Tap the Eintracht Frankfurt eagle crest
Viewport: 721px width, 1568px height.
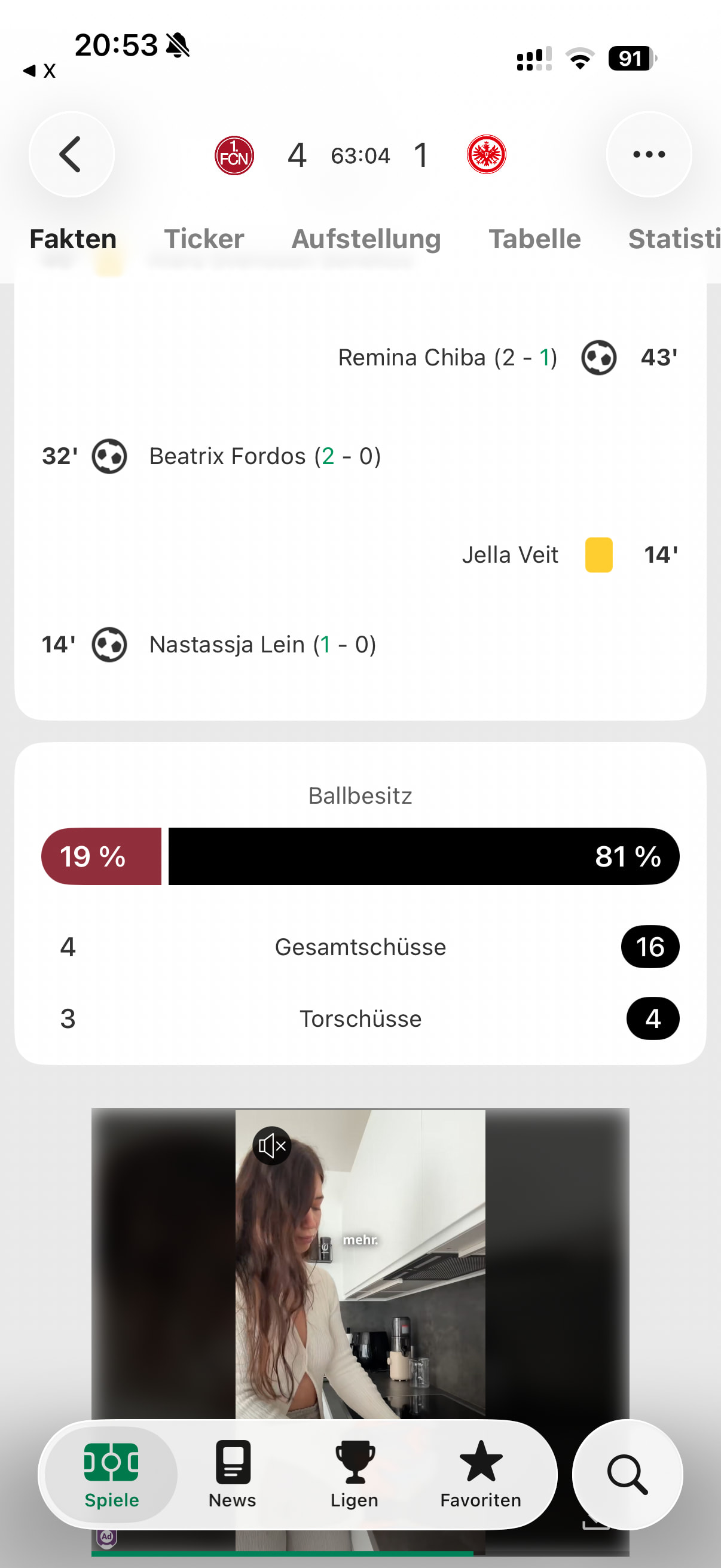(486, 155)
